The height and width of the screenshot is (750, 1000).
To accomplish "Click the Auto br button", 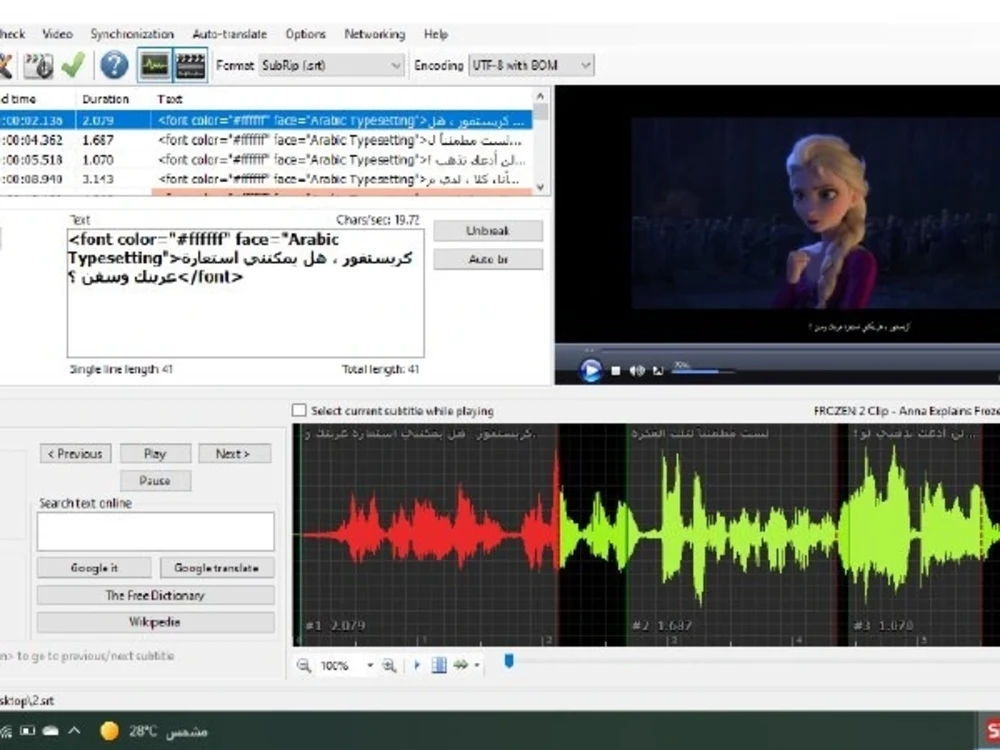I will click(x=488, y=259).
